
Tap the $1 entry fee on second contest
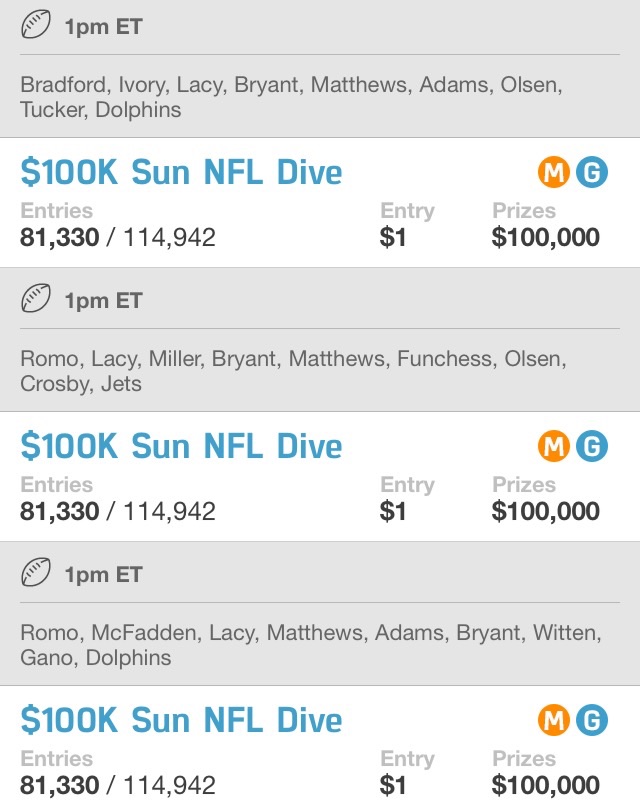click(393, 512)
